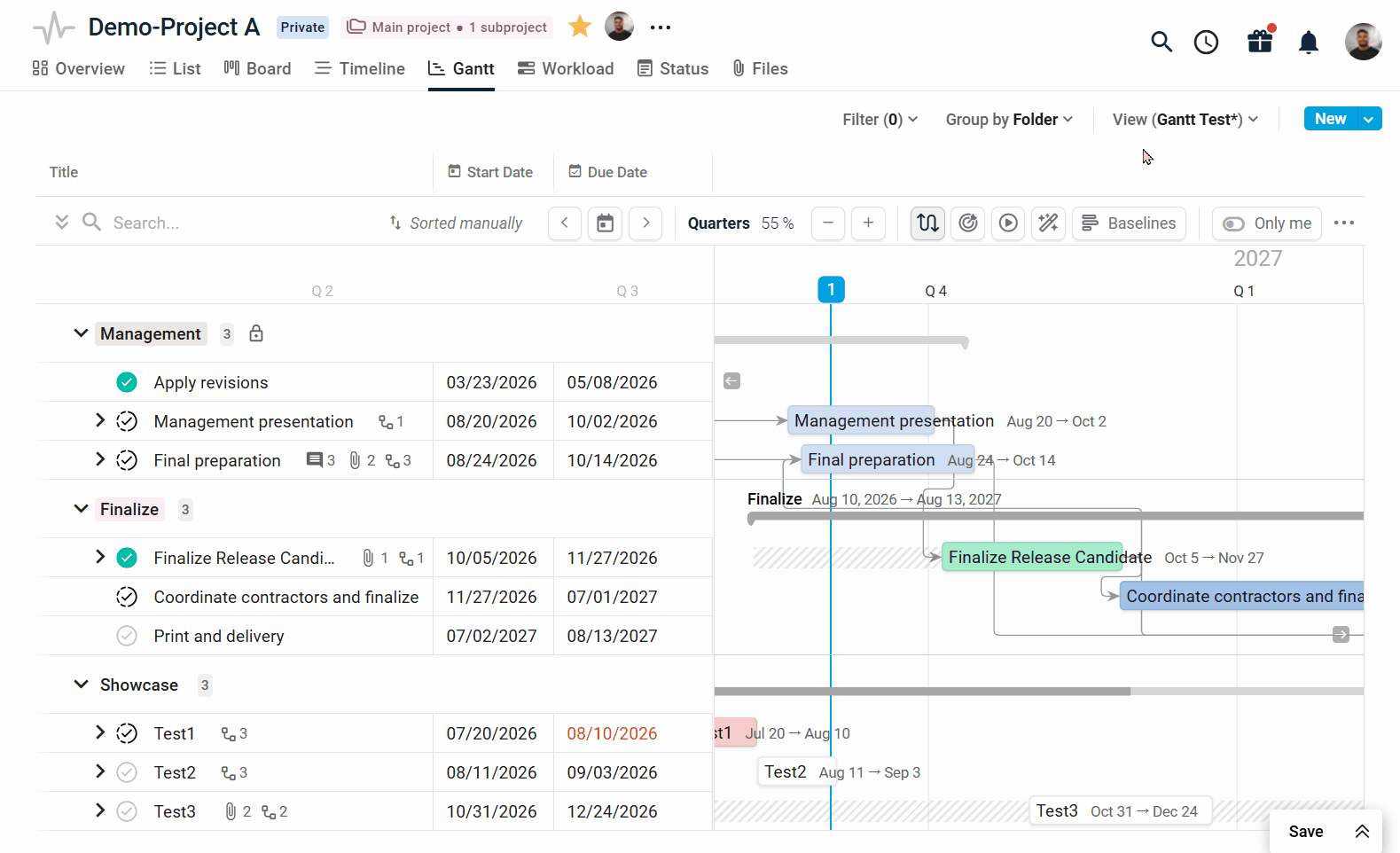
Task: Switch to the Timeline tab
Action: tap(360, 68)
